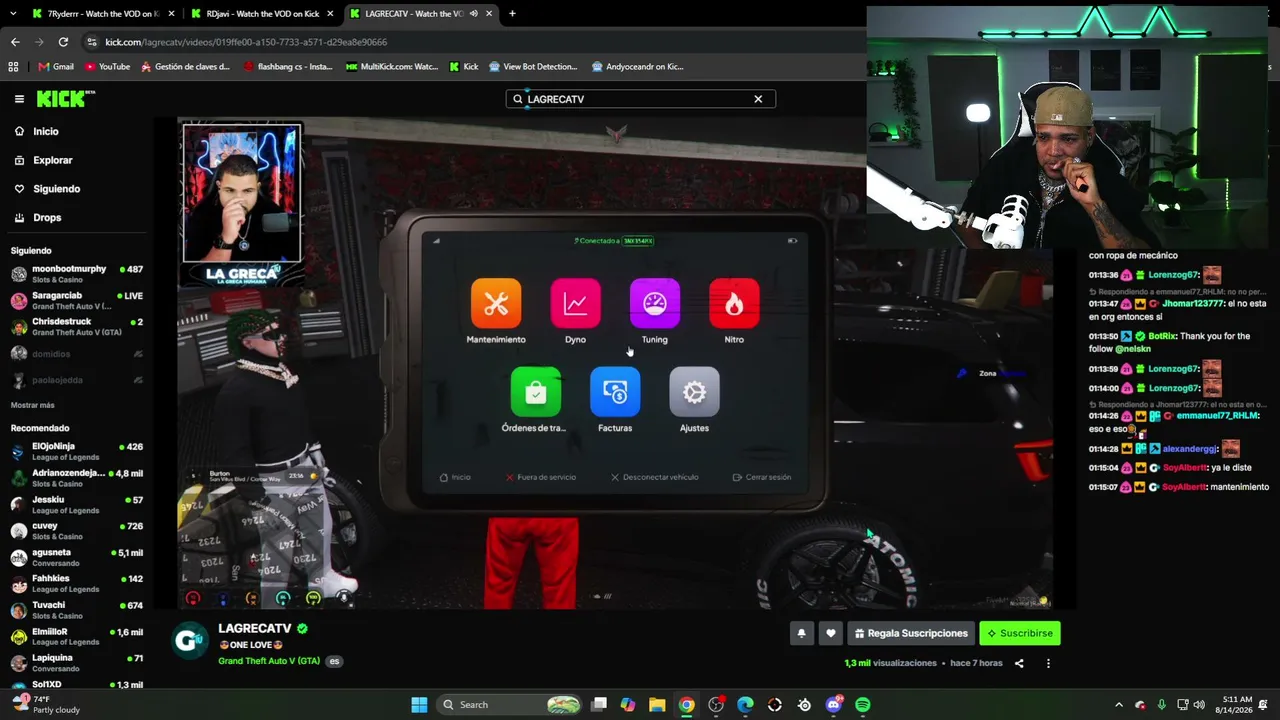The height and width of the screenshot is (720, 1280).
Task: Open Spotify from the taskbar
Action: 863,705
